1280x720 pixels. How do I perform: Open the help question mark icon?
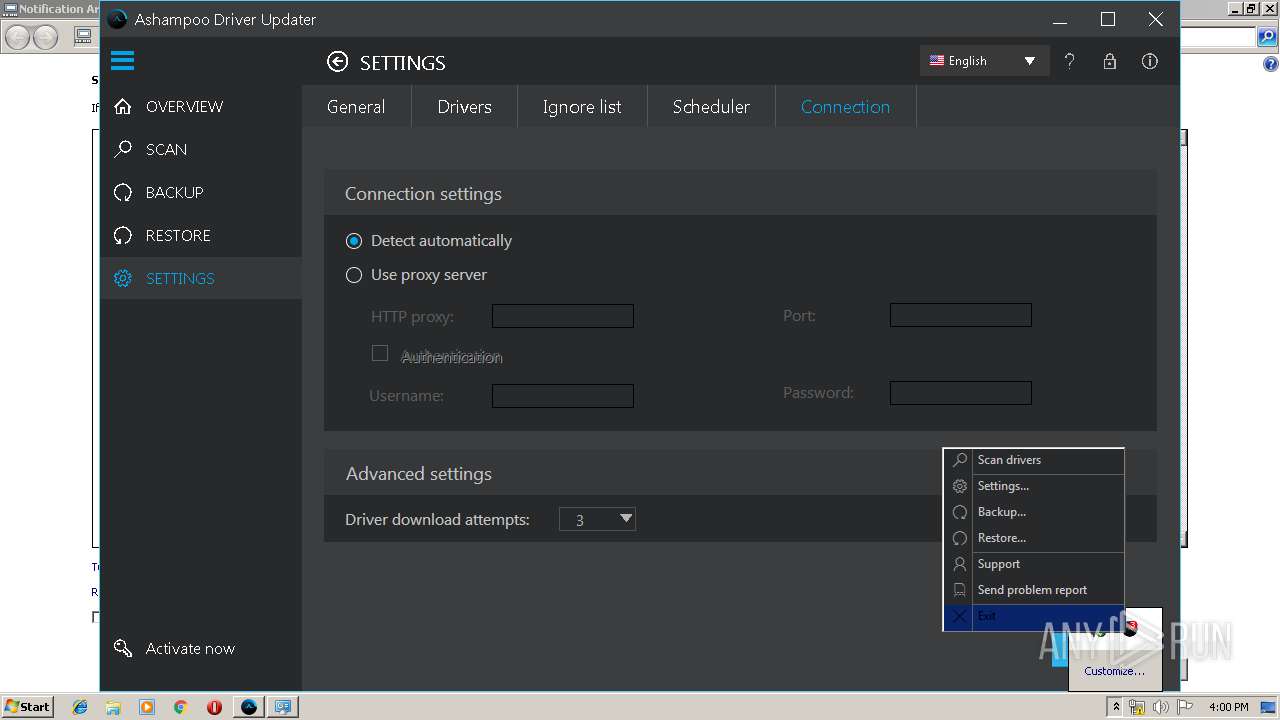tap(1069, 61)
